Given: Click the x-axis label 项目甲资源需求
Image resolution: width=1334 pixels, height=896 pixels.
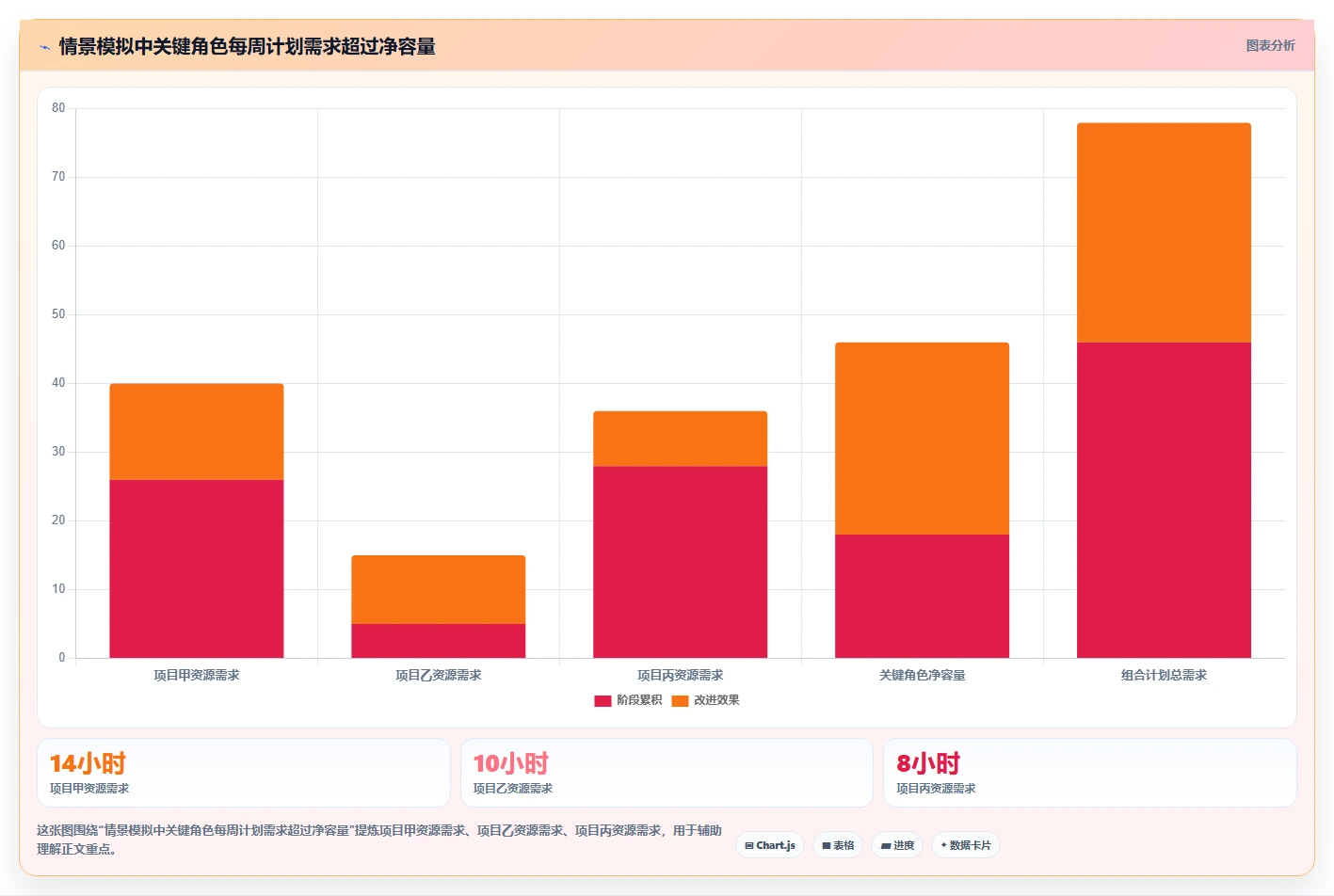Looking at the screenshot, I should tap(197, 675).
